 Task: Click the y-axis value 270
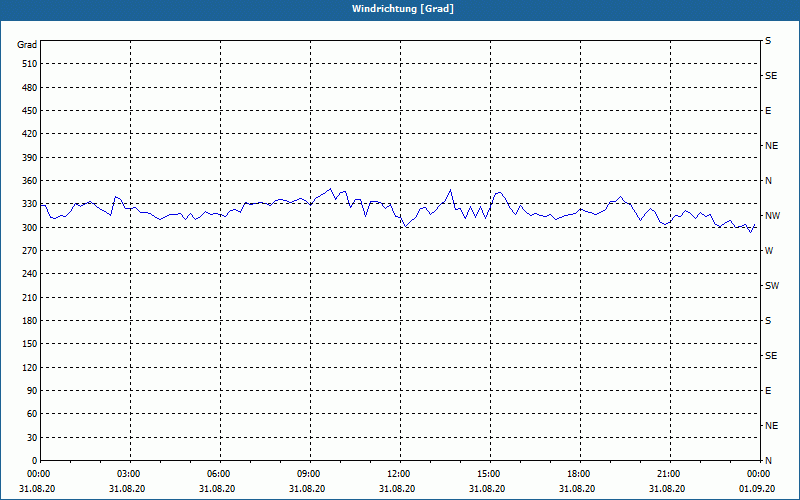click(30, 251)
